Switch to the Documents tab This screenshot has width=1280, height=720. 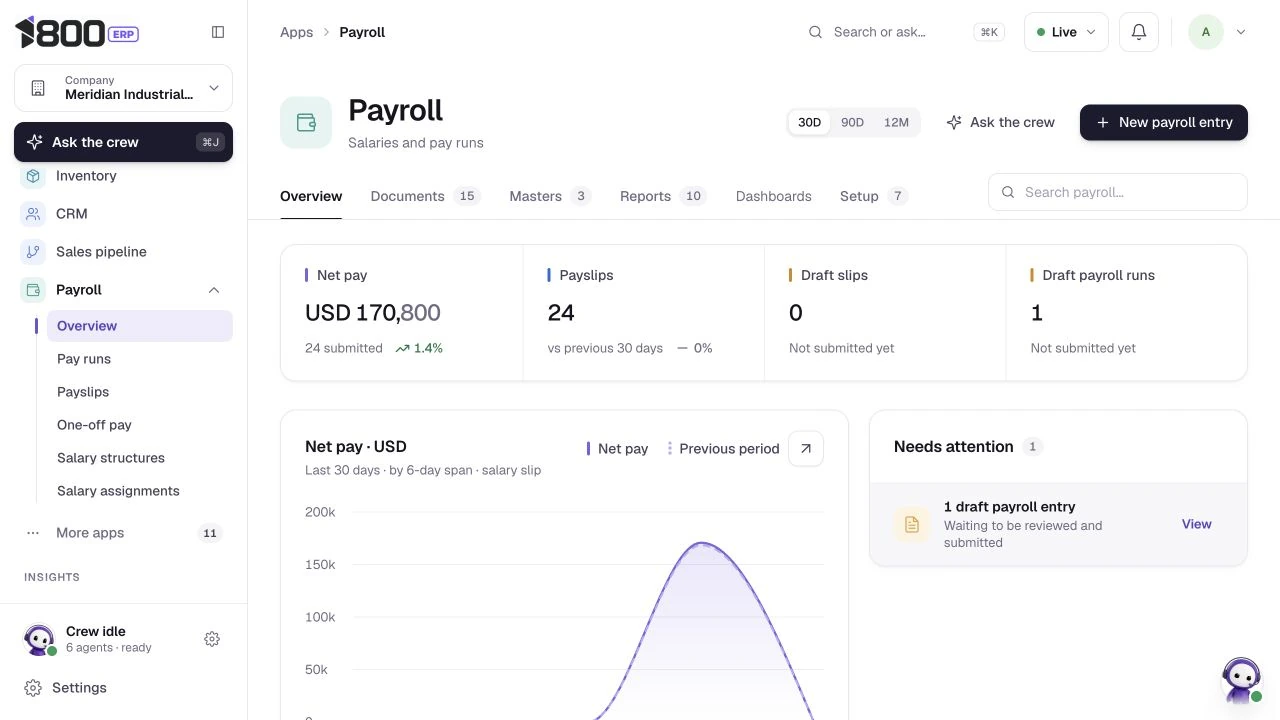425,196
